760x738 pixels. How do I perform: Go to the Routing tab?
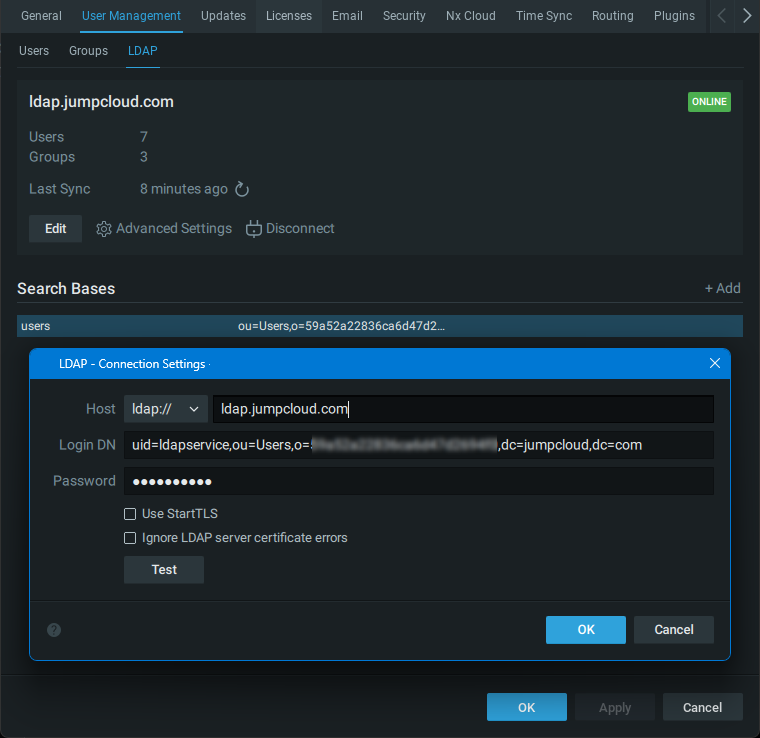click(x=613, y=16)
